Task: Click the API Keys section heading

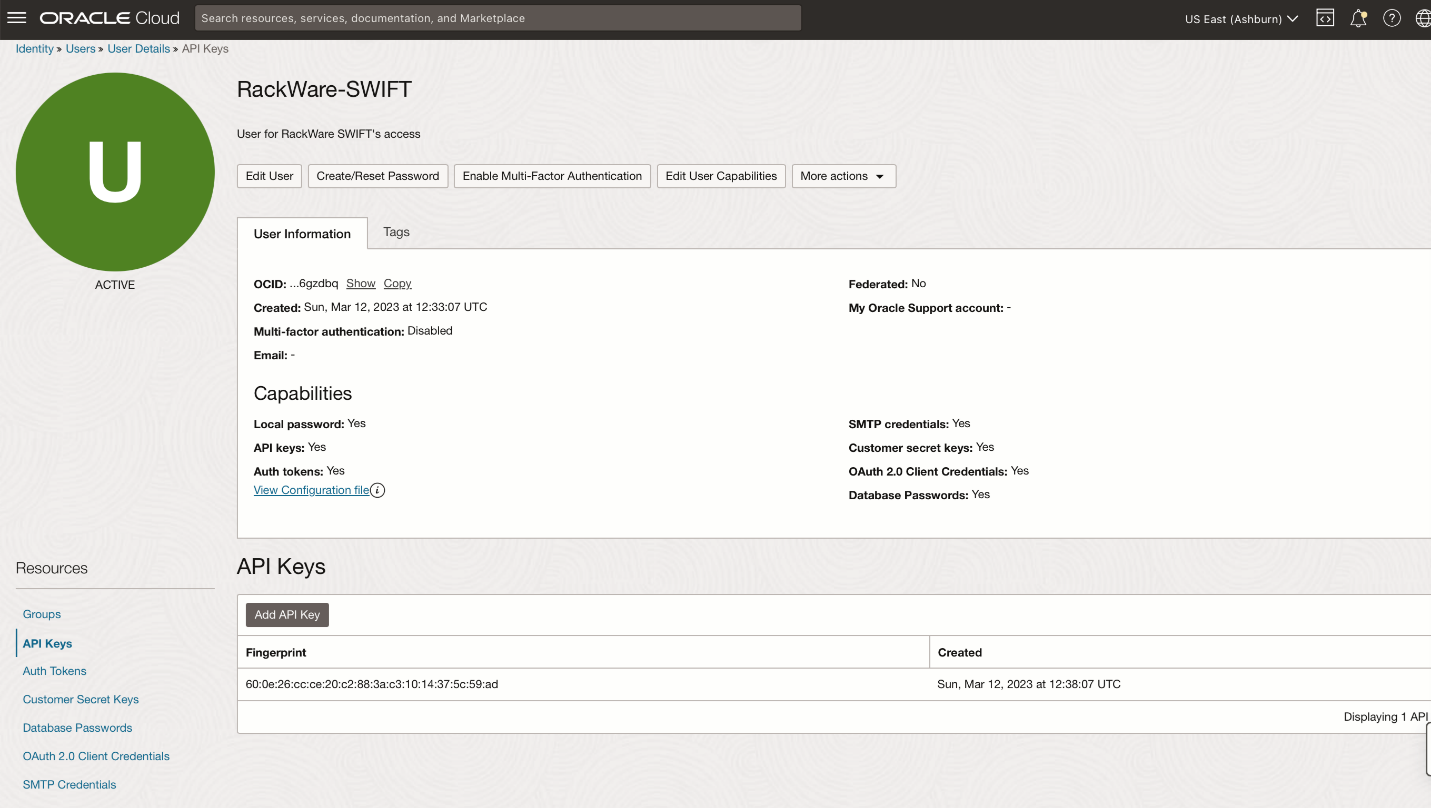Action: point(281,567)
